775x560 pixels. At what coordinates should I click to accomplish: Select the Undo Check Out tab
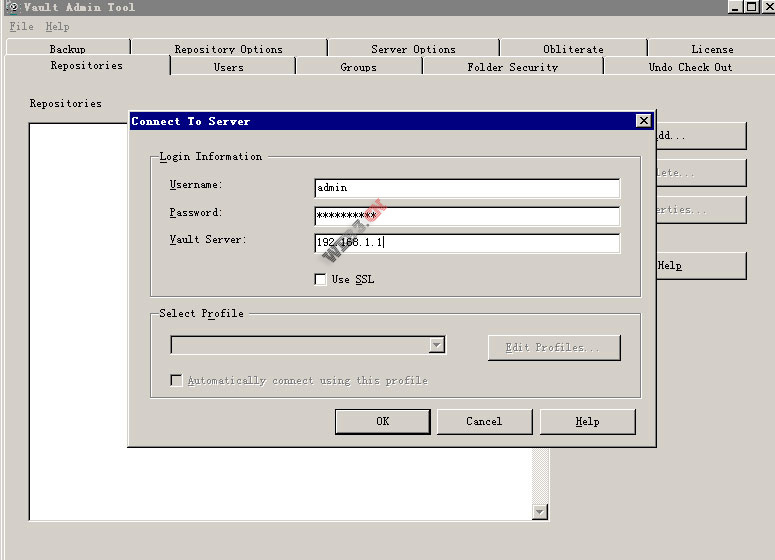point(690,67)
